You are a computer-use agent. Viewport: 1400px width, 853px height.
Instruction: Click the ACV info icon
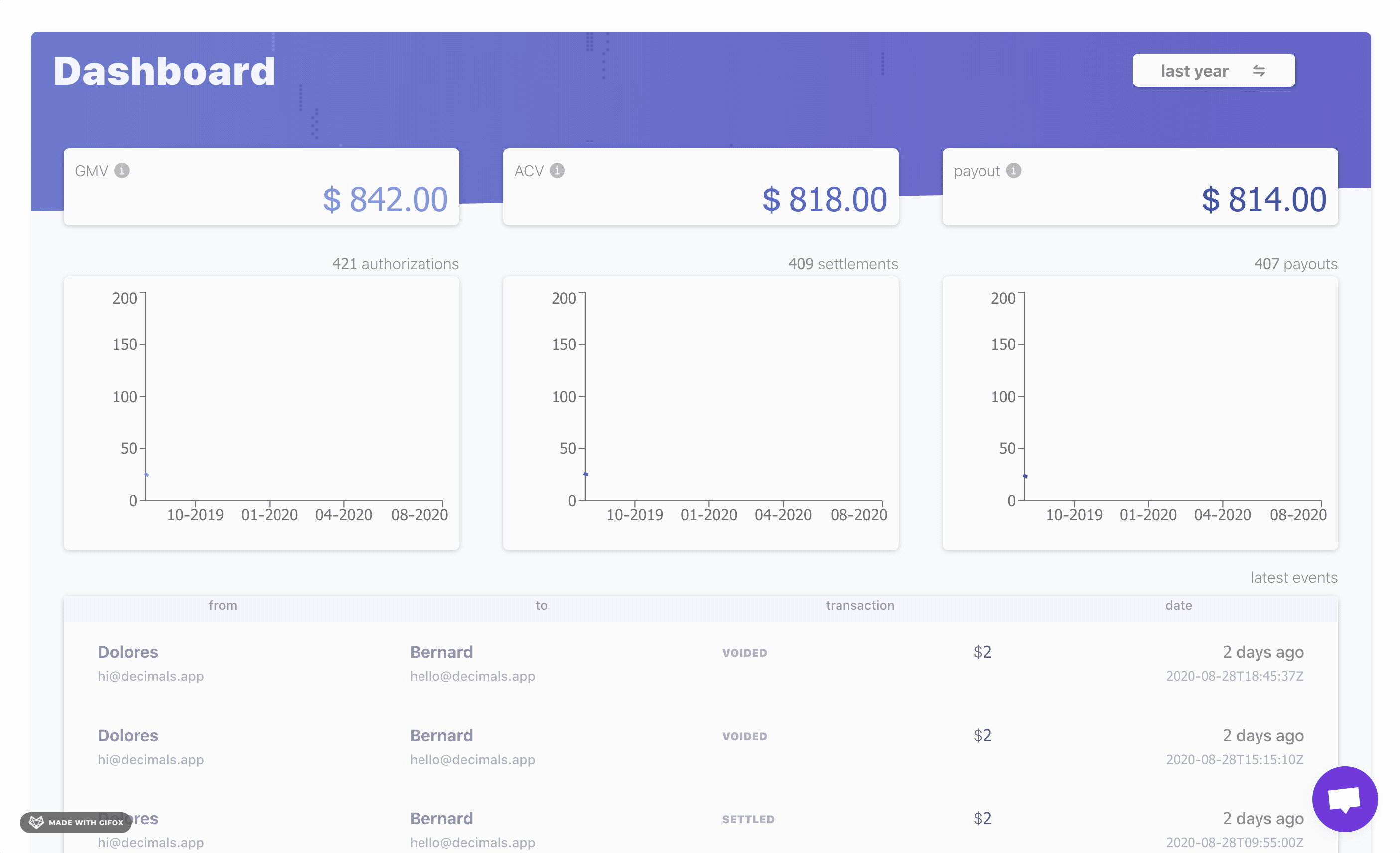(558, 170)
